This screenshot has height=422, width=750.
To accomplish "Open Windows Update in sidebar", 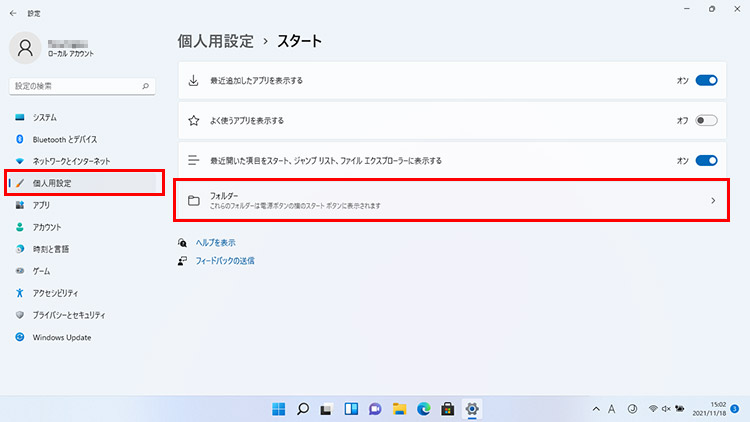I will coord(61,337).
